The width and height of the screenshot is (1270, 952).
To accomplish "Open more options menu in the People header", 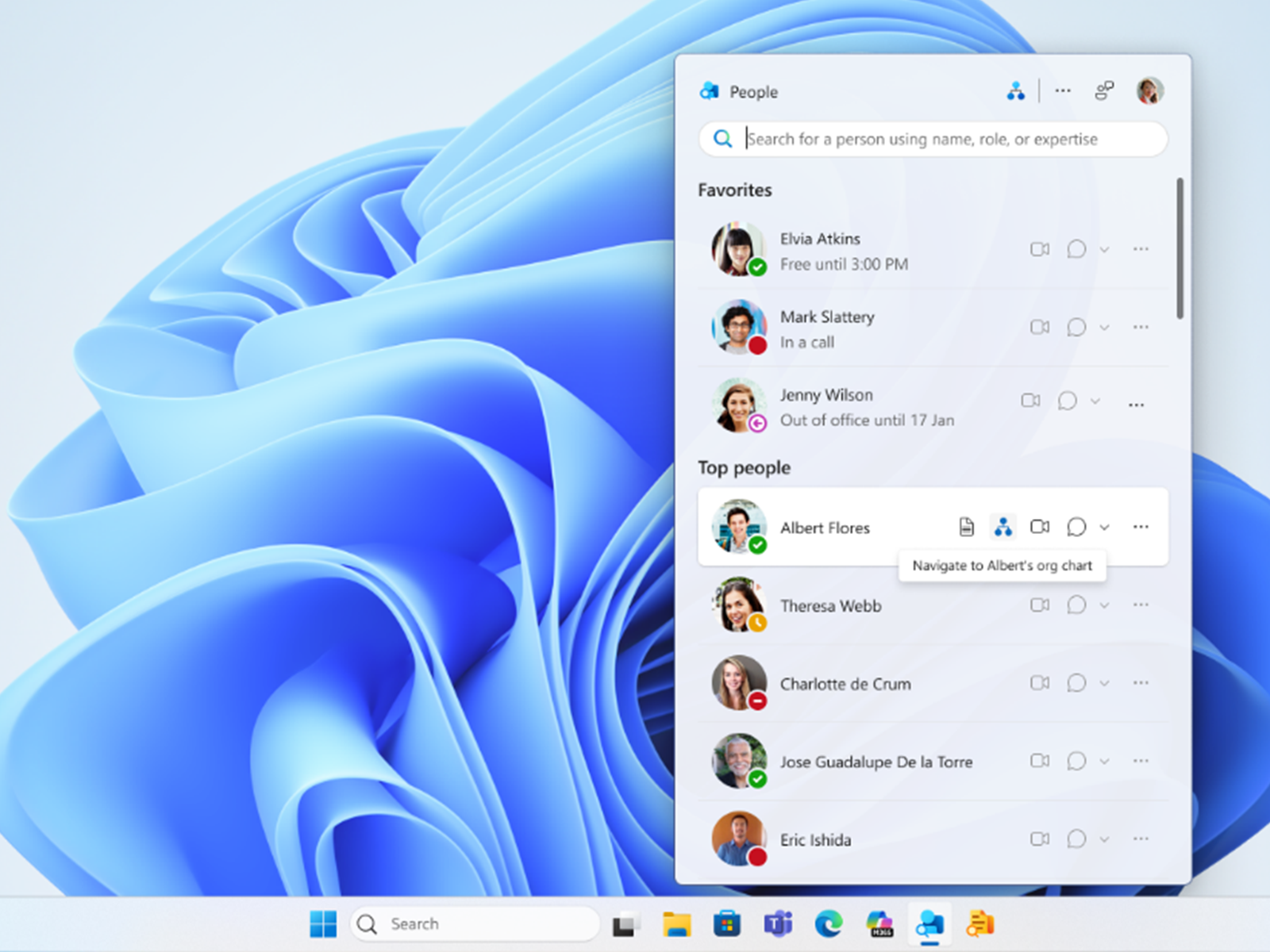I will point(1062,90).
